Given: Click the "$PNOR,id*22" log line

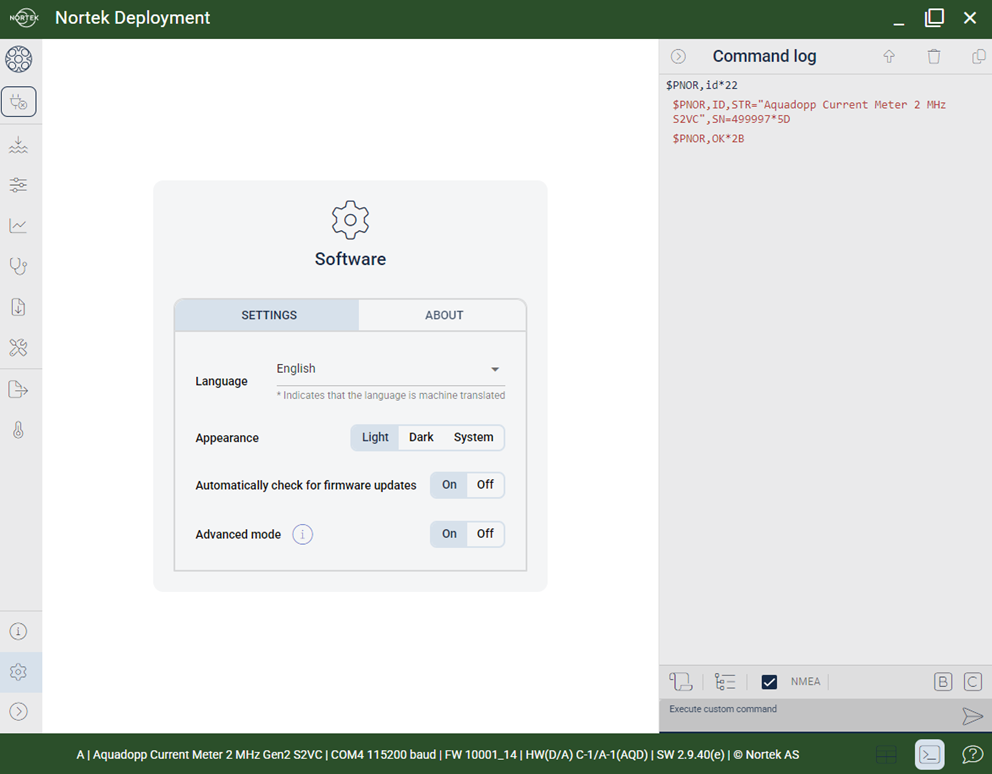Looking at the screenshot, I should click(x=702, y=85).
